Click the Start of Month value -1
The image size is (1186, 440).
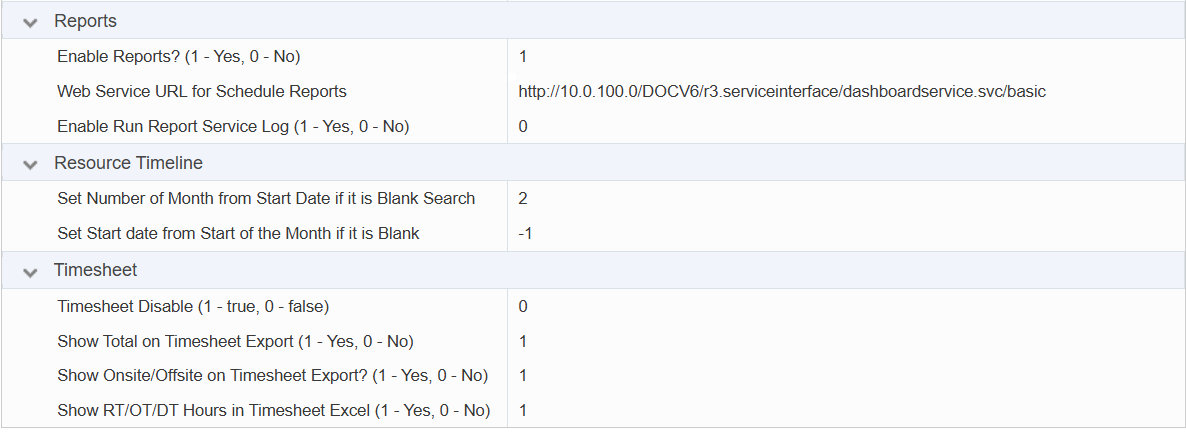coord(525,234)
